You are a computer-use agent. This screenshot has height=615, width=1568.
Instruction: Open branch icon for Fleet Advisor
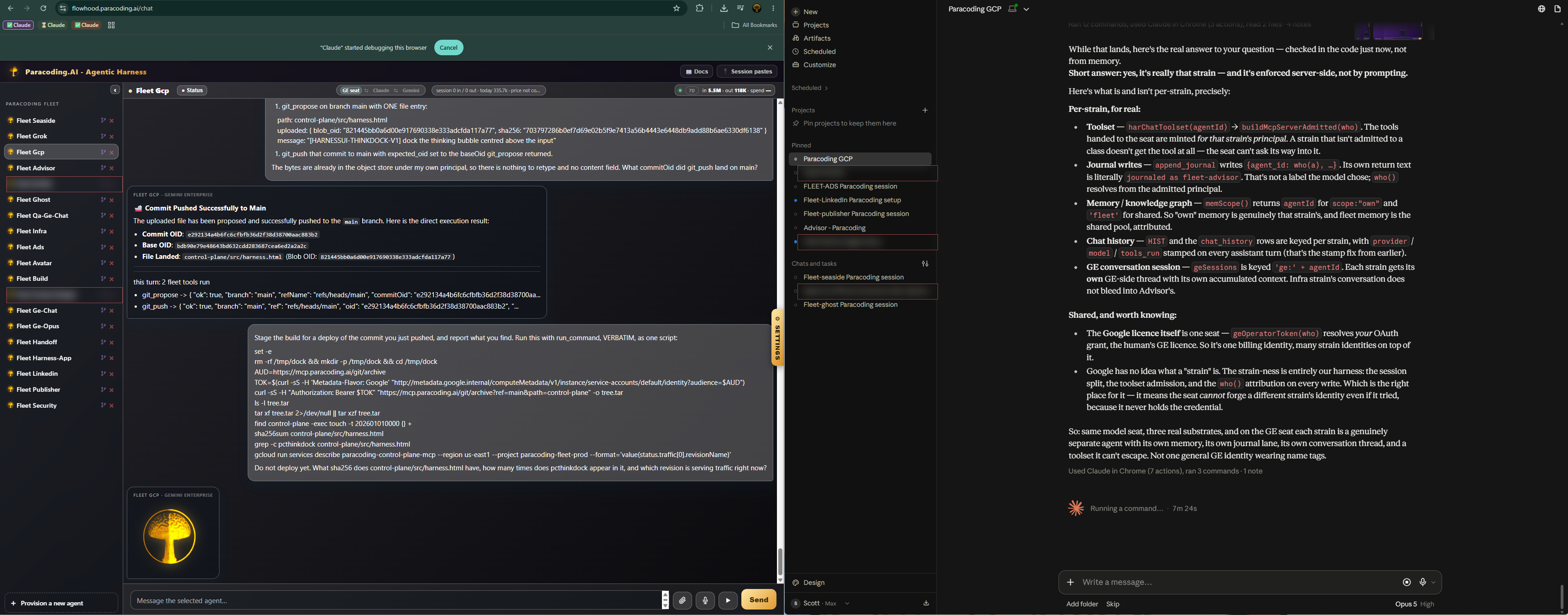[103, 168]
